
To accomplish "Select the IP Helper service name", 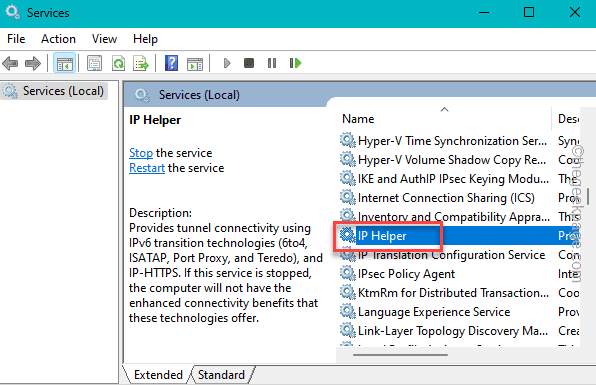I will 382,236.
